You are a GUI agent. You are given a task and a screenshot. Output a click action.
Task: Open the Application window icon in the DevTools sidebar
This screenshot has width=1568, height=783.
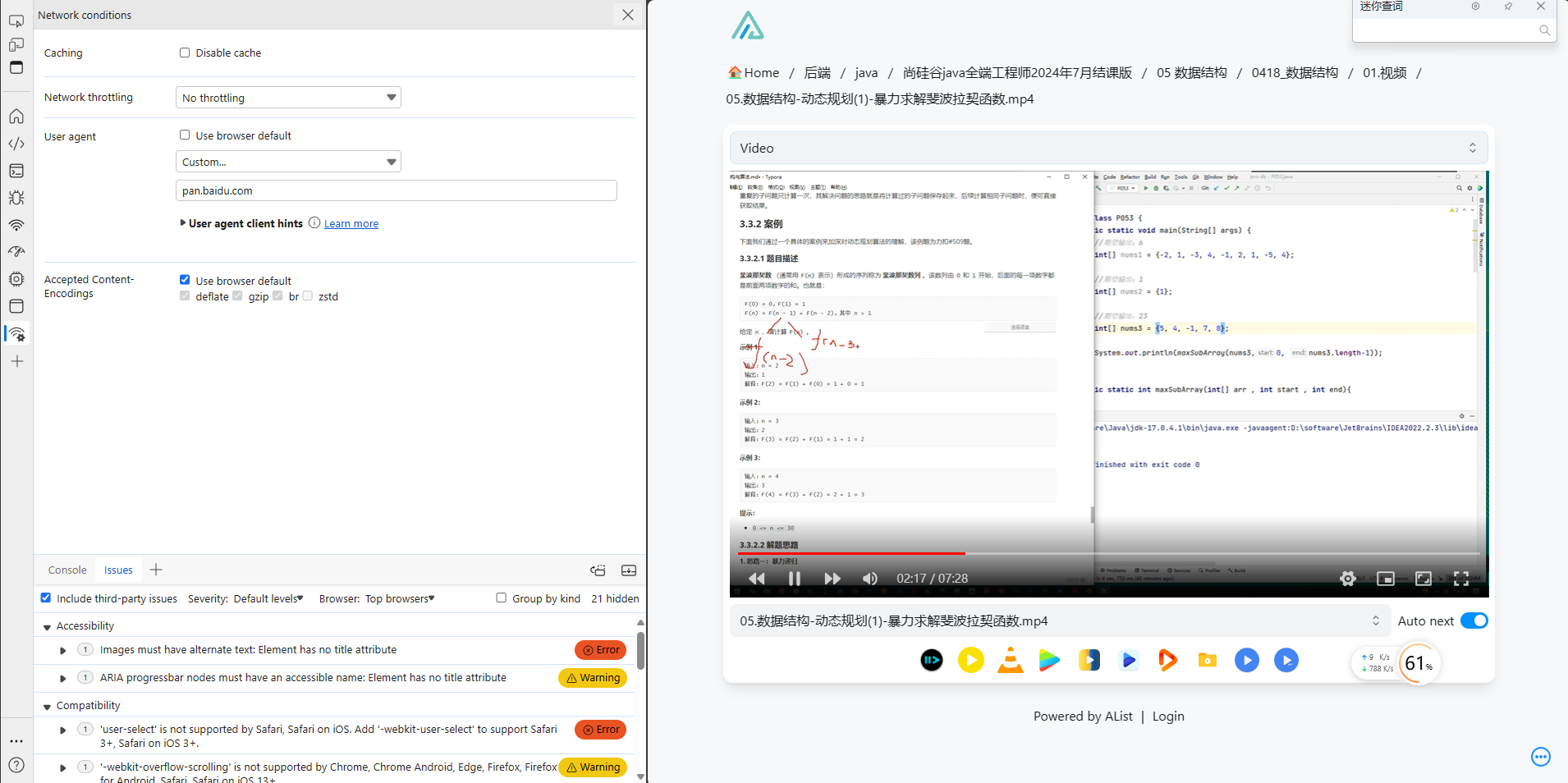[x=16, y=306]
